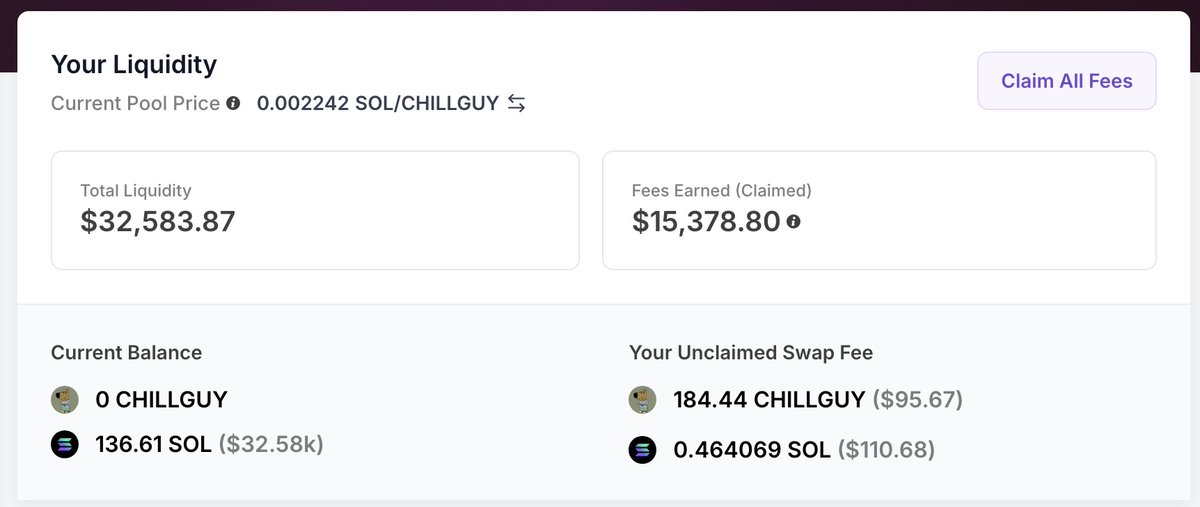Click the 0.464069 SOL unclaimed fee amount
This screenshot has width=1200, height=507.
[752, 450]
